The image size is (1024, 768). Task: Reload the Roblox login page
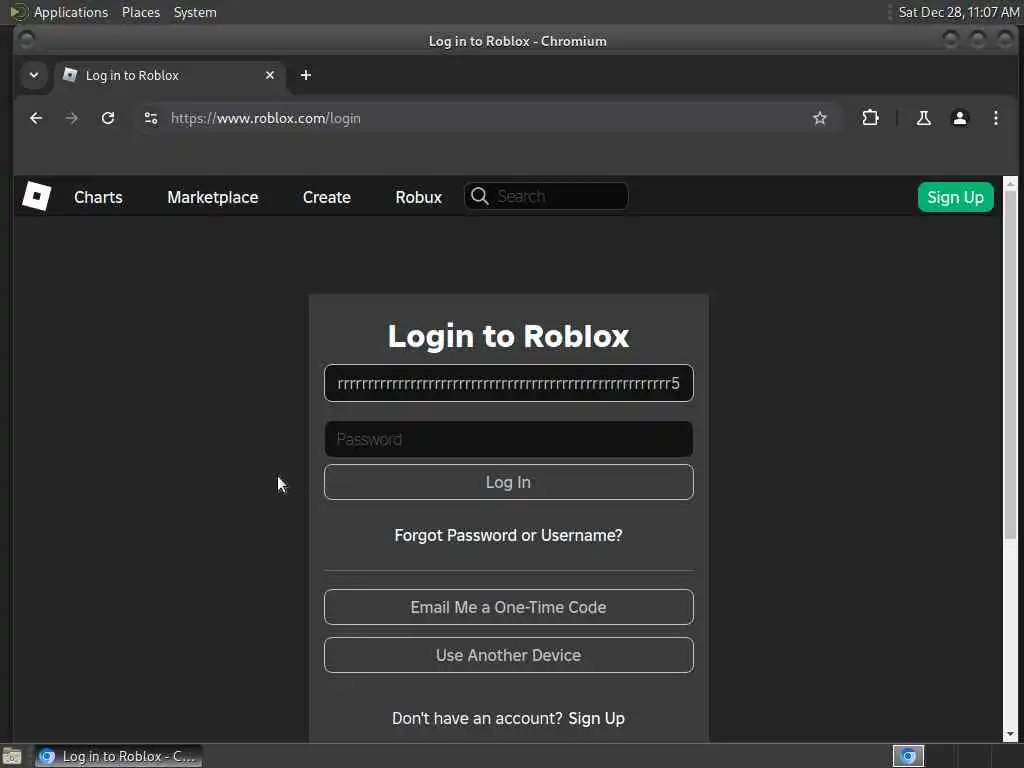point(108,118)
